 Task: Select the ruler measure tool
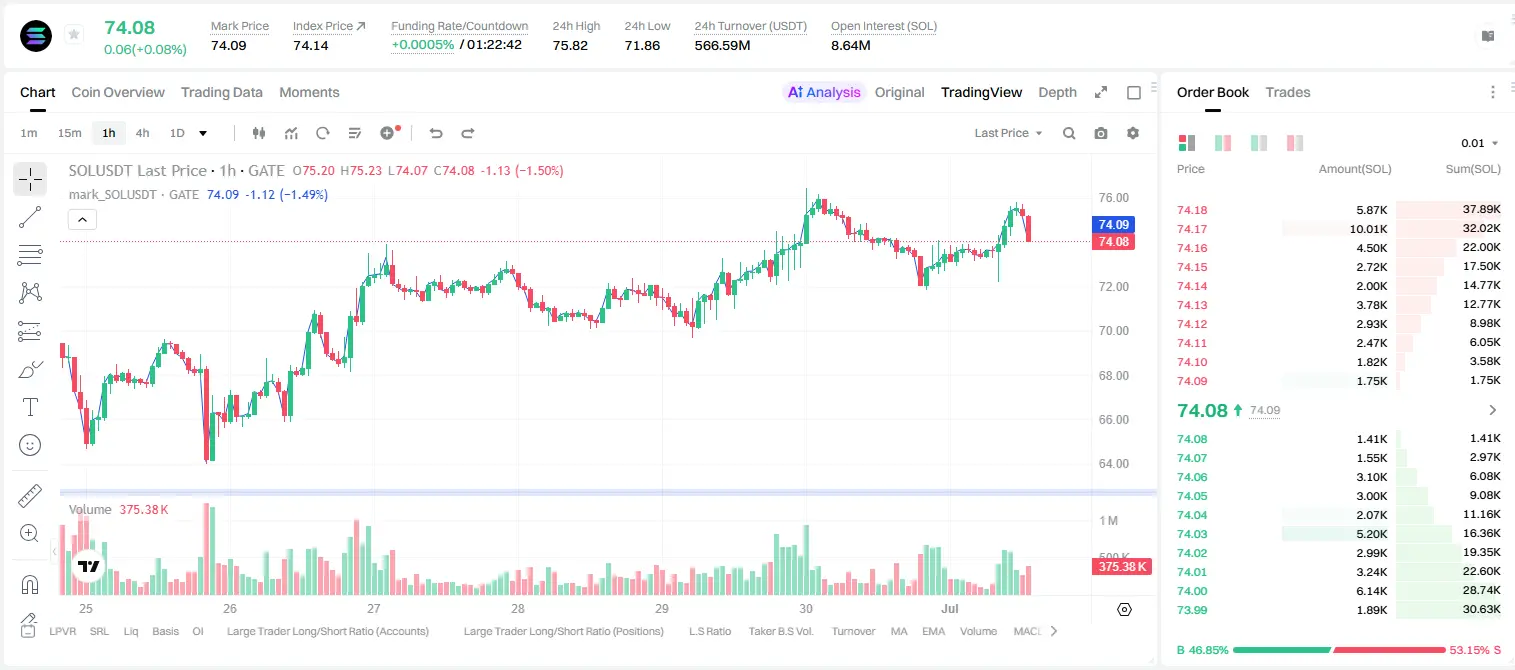pos(30,495)
